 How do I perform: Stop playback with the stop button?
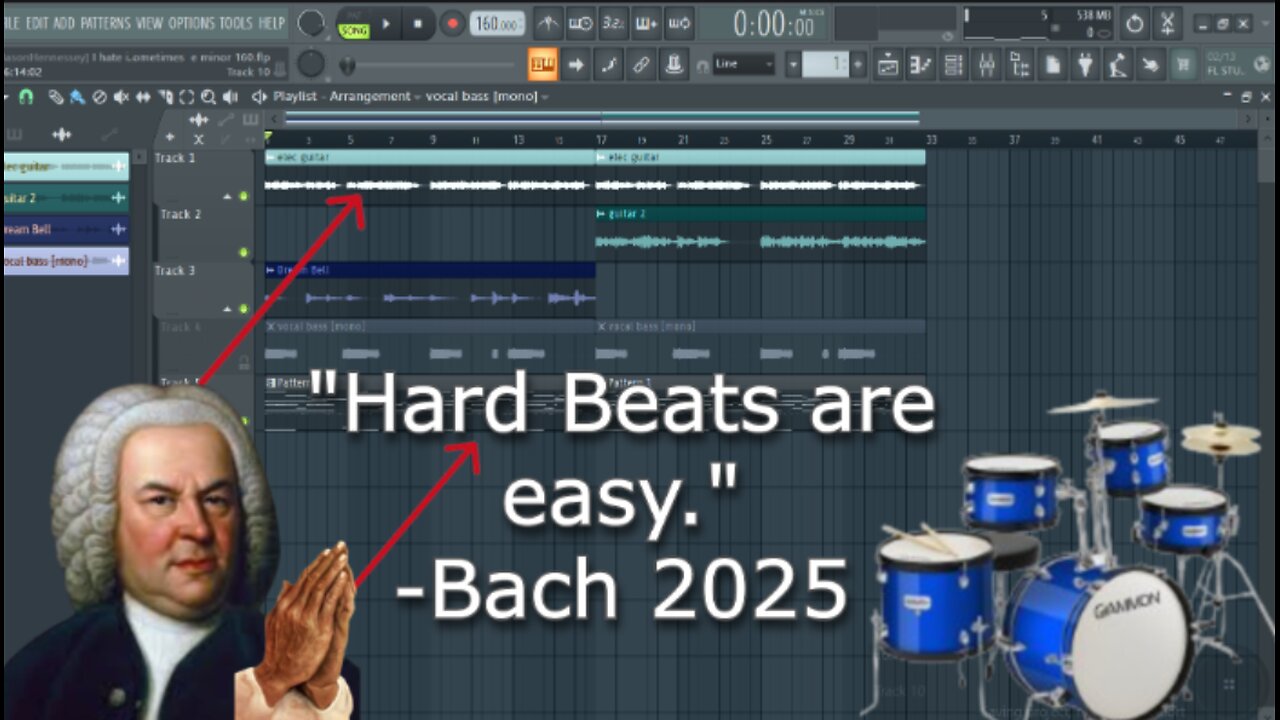pos(418,24)
